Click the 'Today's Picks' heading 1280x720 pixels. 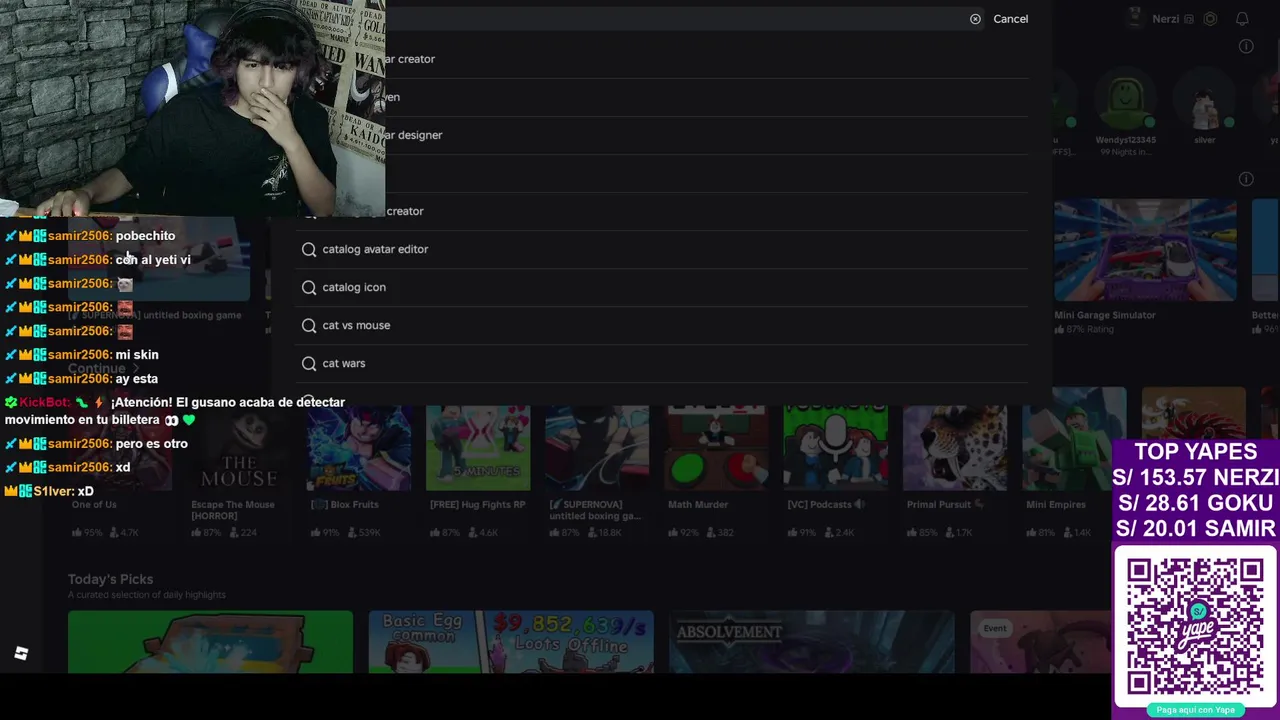(x=110, y=579)
